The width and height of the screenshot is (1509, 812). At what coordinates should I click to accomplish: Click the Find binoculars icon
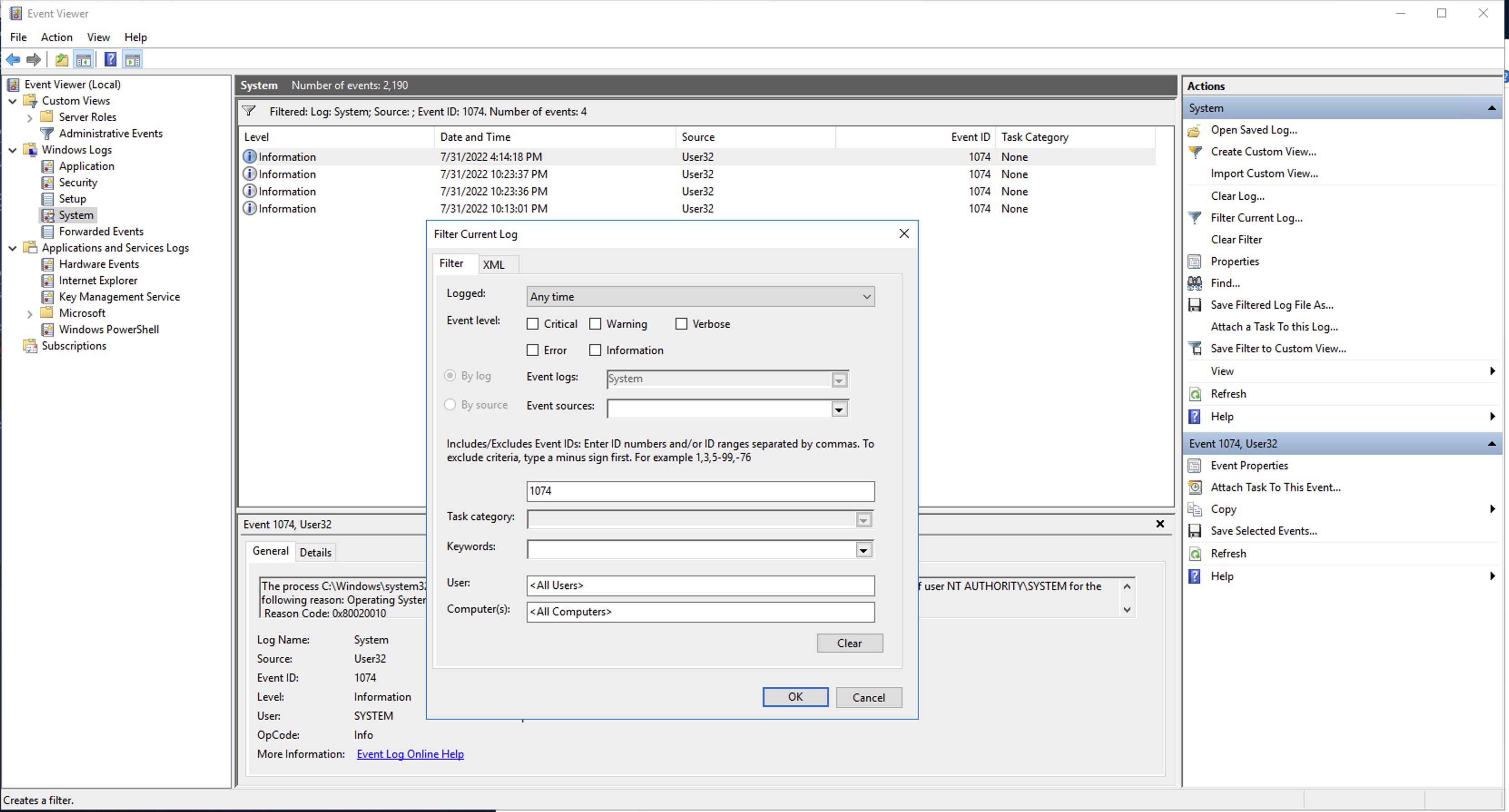click(x=1194, y=284)
